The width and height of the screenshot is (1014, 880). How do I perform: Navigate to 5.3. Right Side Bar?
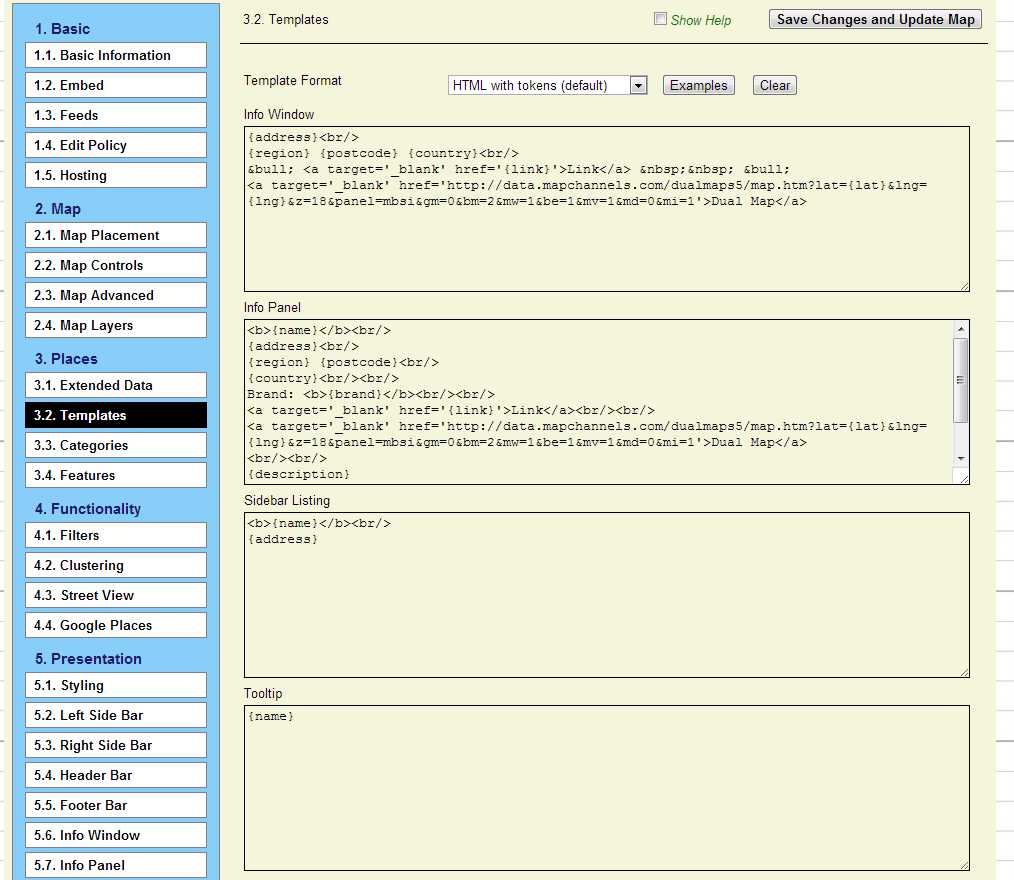coord(116,746)
